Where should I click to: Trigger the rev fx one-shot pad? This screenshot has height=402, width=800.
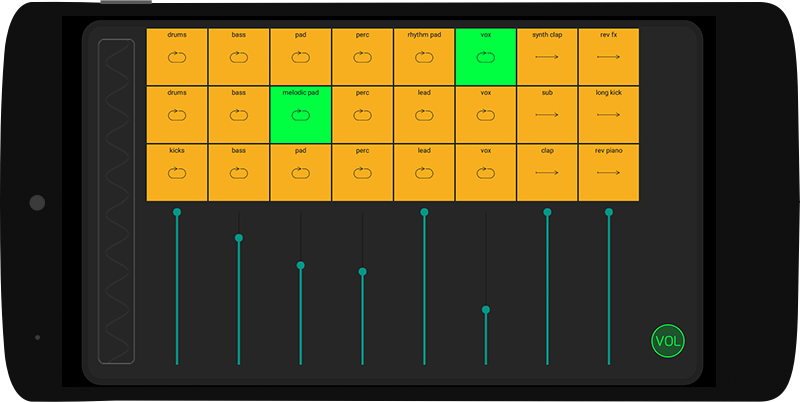tap(609, 57)
